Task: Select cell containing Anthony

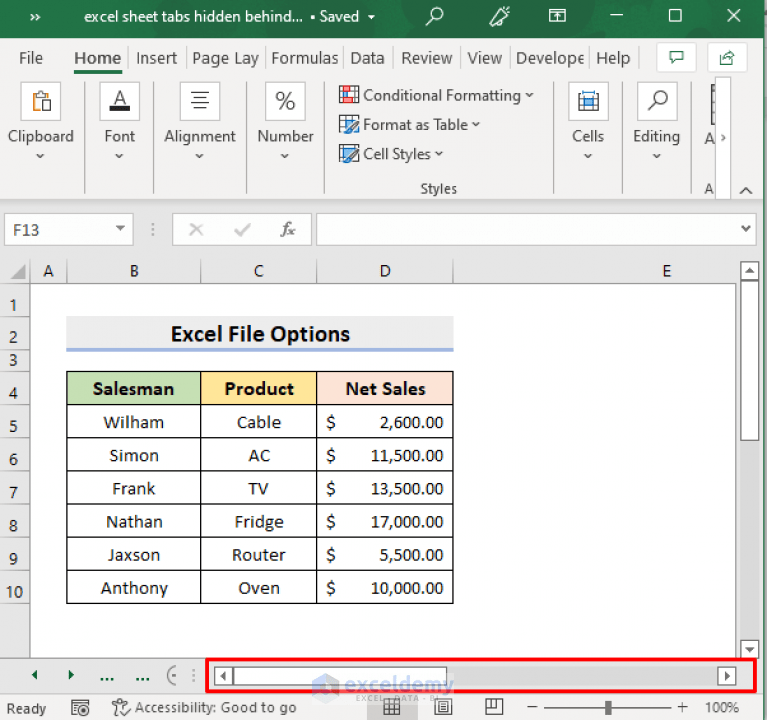Action: 134,587
